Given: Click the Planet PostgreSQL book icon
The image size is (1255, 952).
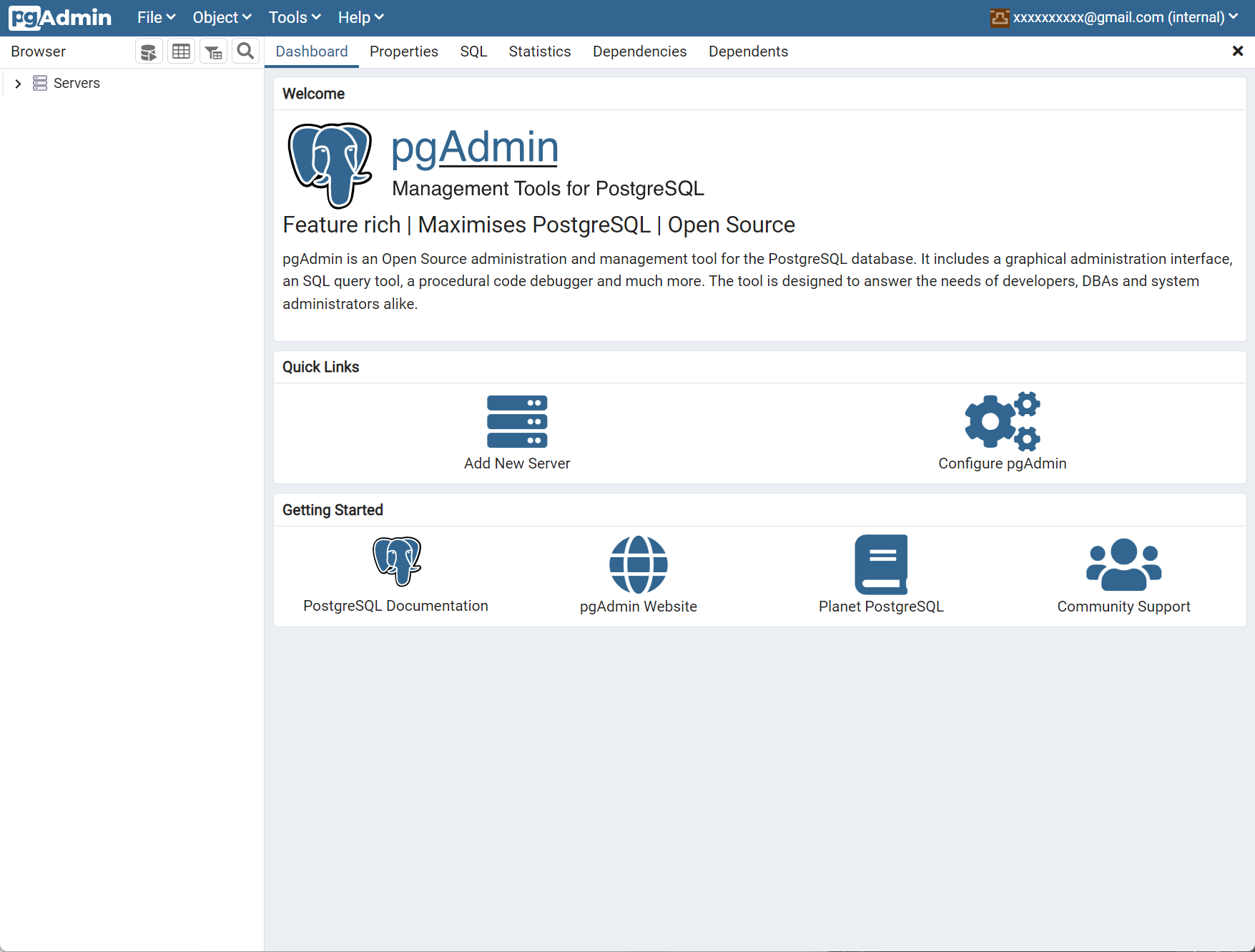Looking at the screenshot, I should [881, 564].
